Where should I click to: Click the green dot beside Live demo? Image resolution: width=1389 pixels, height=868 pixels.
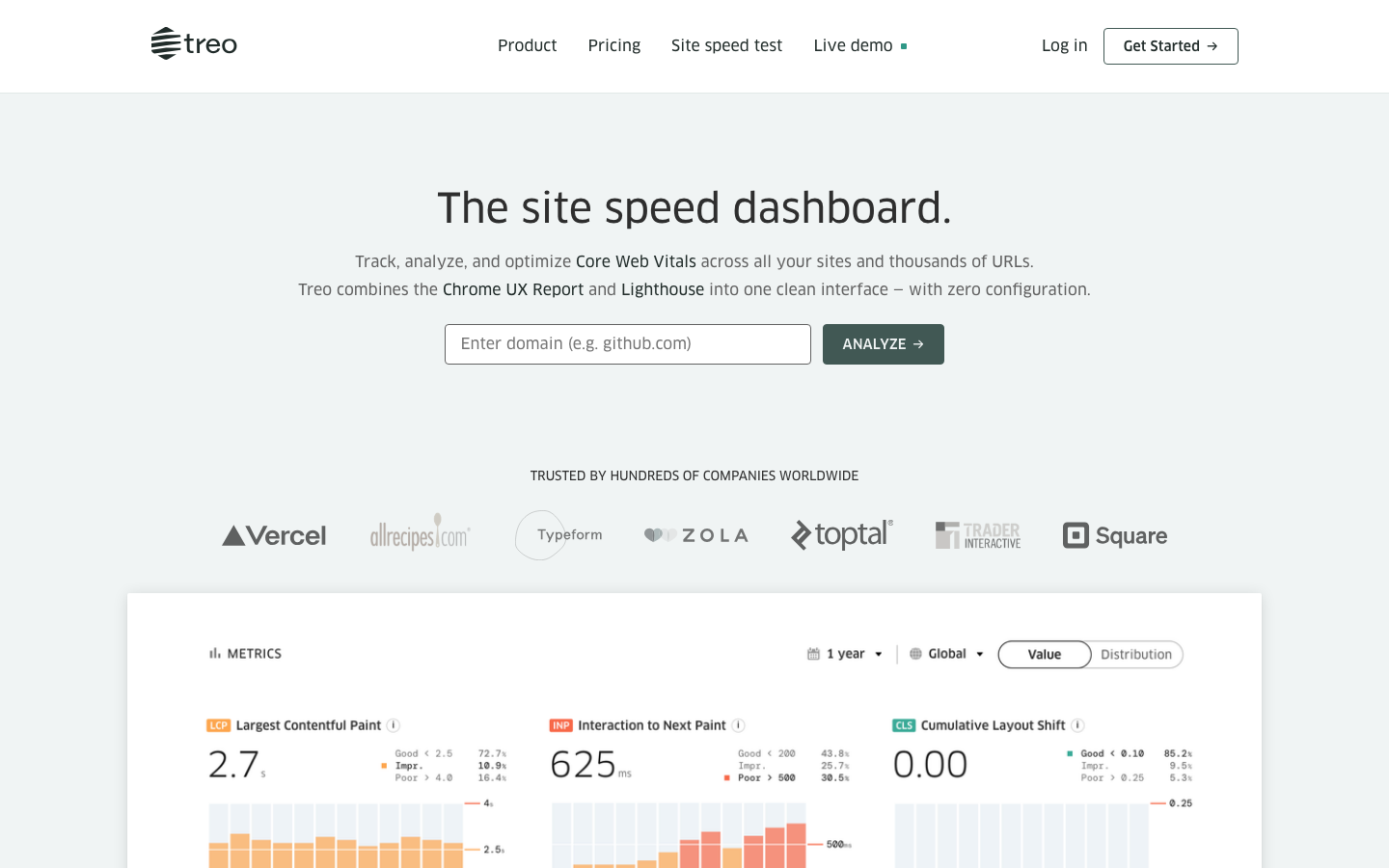pos(904,46)
